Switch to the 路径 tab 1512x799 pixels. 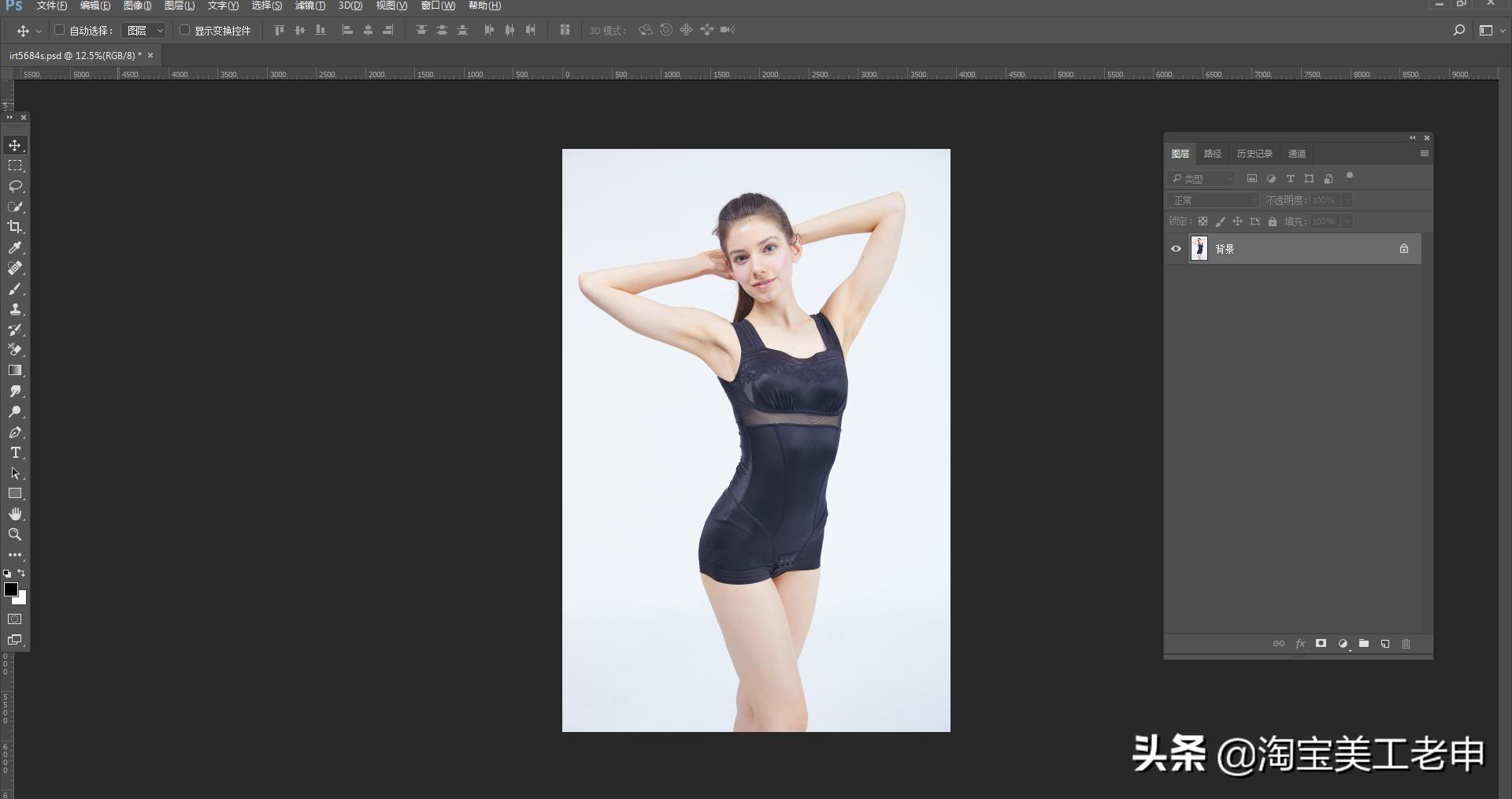click(1213, 154)
